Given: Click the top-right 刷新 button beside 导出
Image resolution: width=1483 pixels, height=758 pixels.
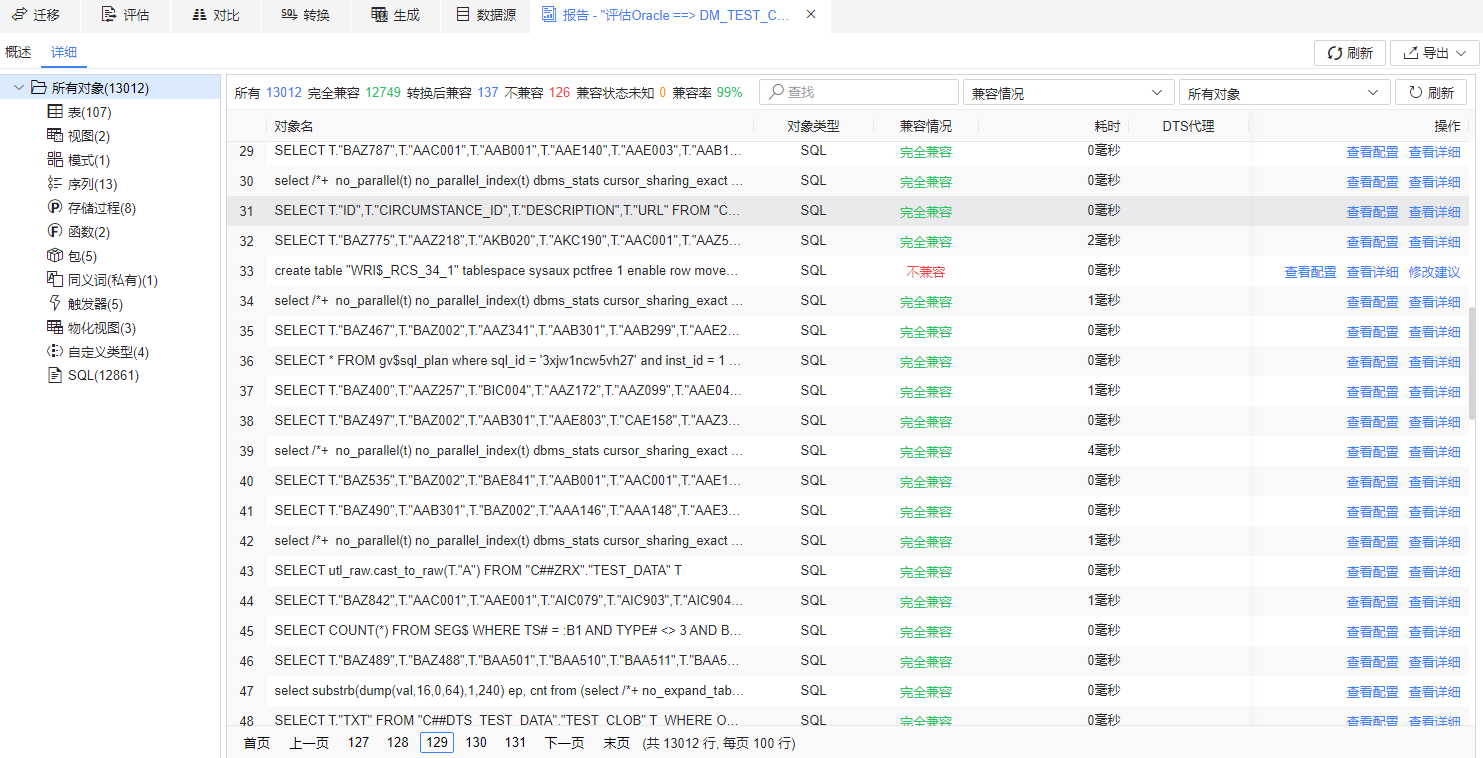Looking at the screenshot, I should click(x=1349, y=53).
